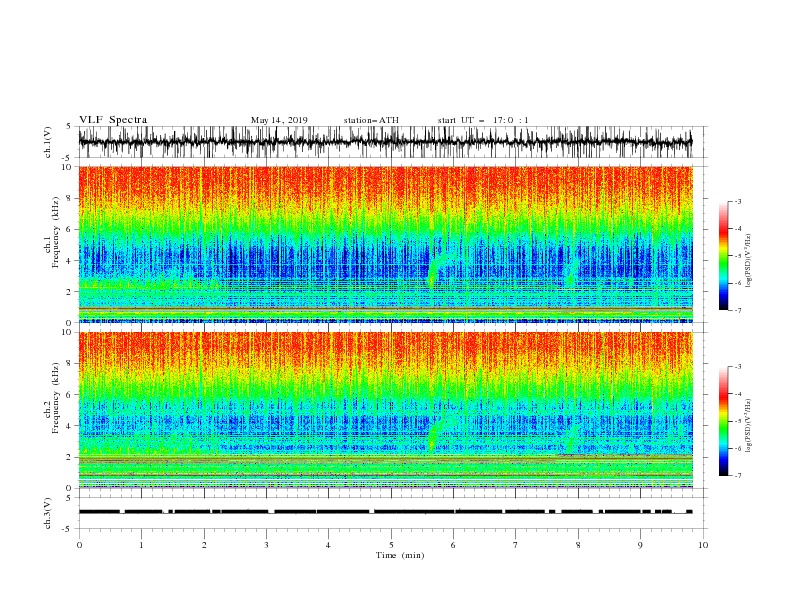Click the 'May 14, 2019' date label

click(x=279, y=120)
